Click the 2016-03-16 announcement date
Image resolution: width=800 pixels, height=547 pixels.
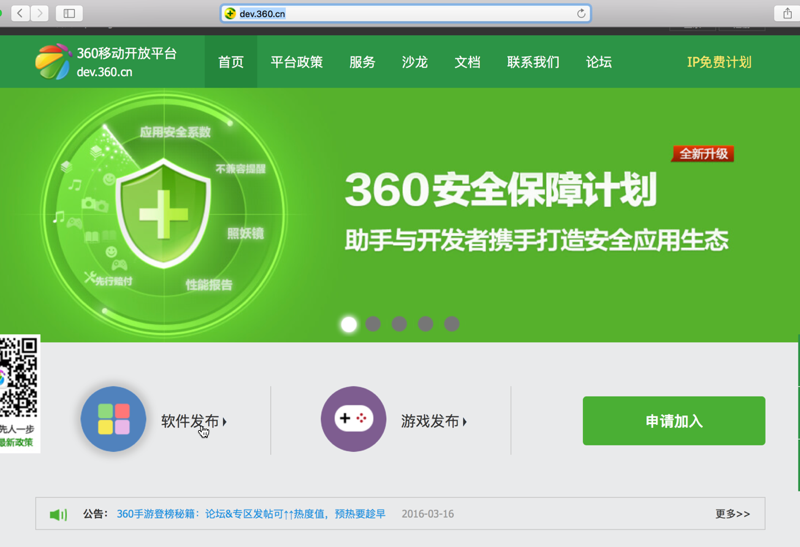[428, 514]
